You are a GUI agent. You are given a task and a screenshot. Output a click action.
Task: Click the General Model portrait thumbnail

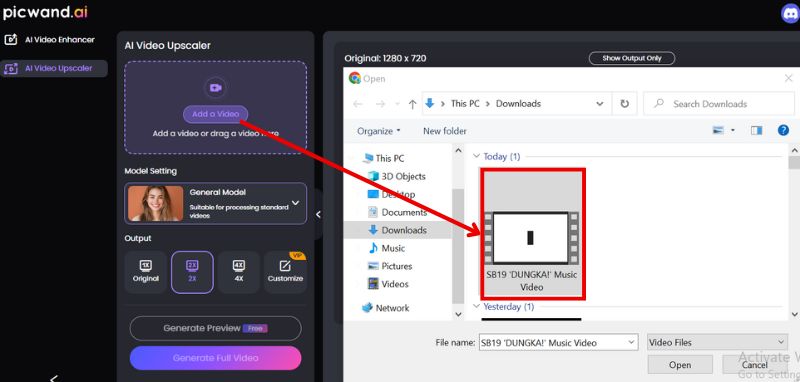click(156, 203)
